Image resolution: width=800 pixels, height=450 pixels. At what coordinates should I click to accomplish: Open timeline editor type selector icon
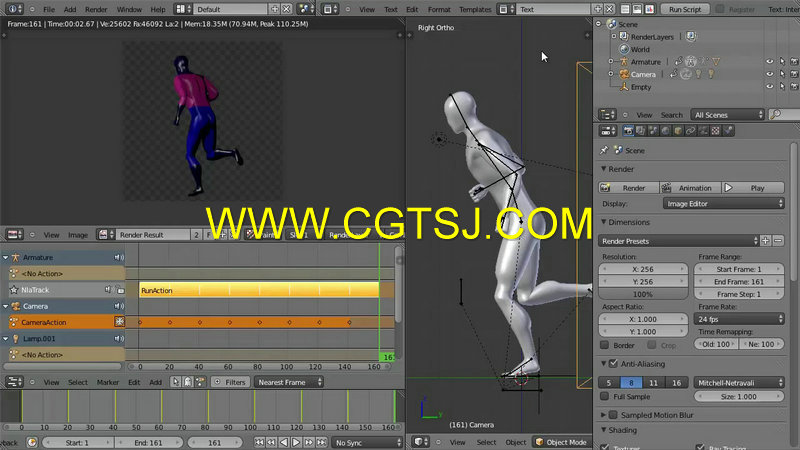(14, 382)
